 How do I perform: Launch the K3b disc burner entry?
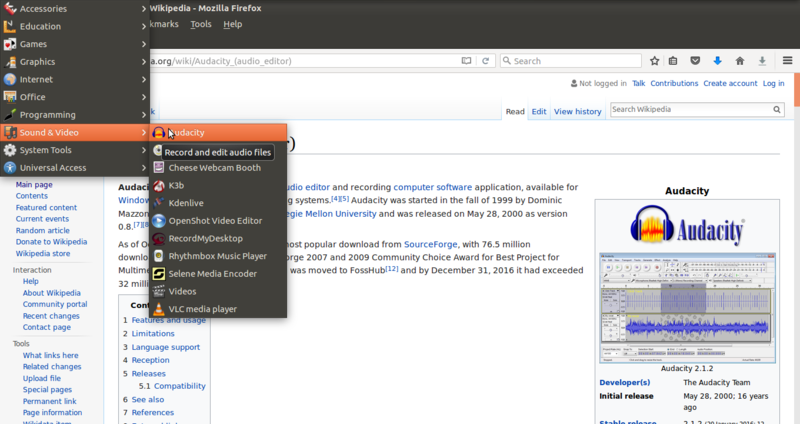(218, 186)
